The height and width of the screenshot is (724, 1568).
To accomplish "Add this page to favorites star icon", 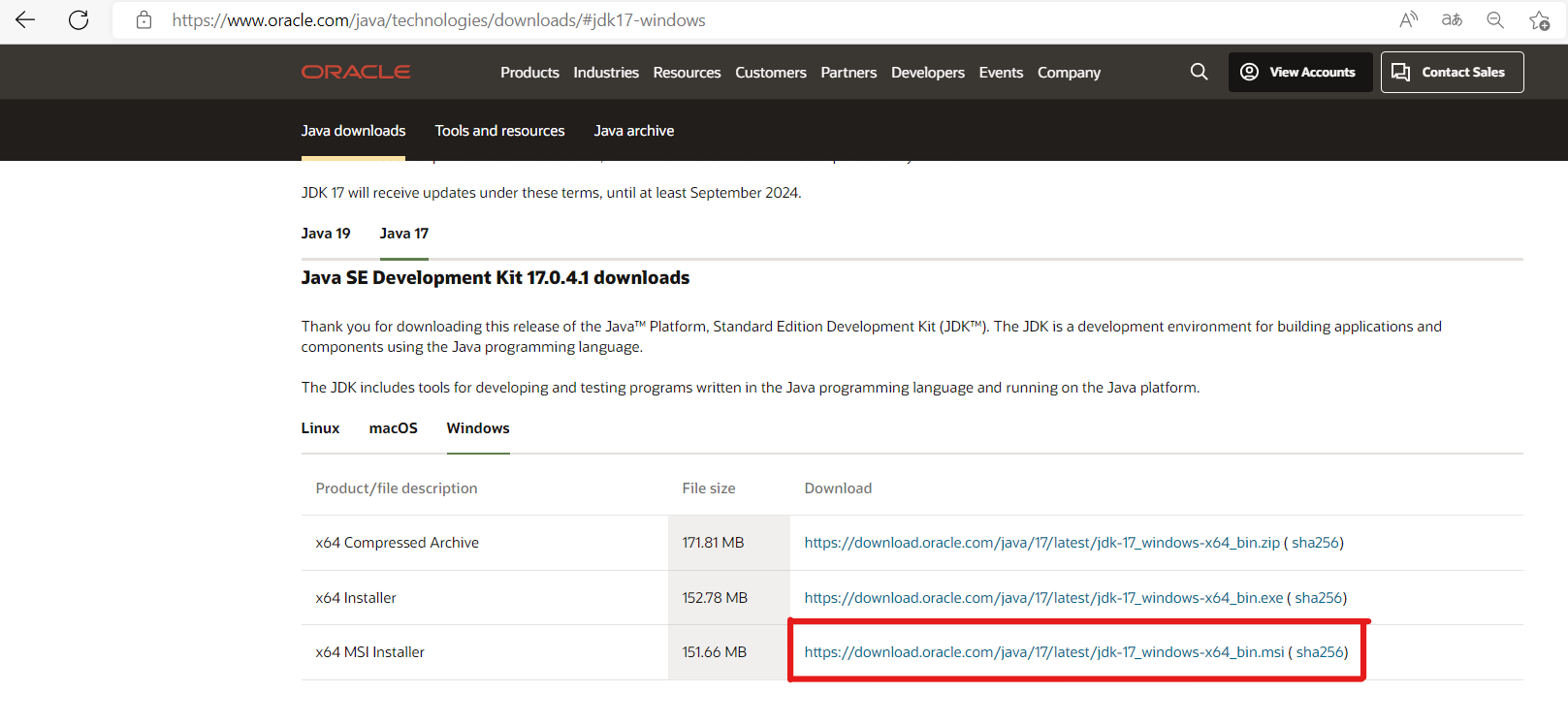I will (1539, 19).
